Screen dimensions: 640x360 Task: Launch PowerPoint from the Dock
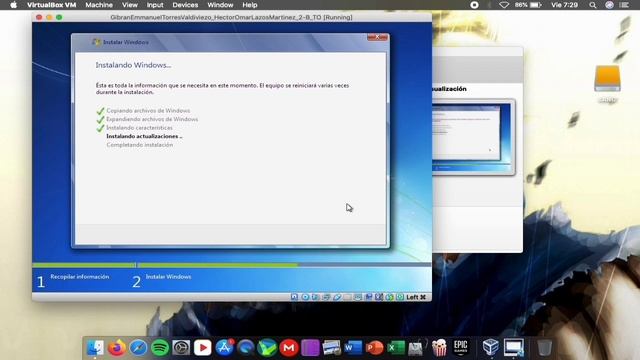[375, 348]
